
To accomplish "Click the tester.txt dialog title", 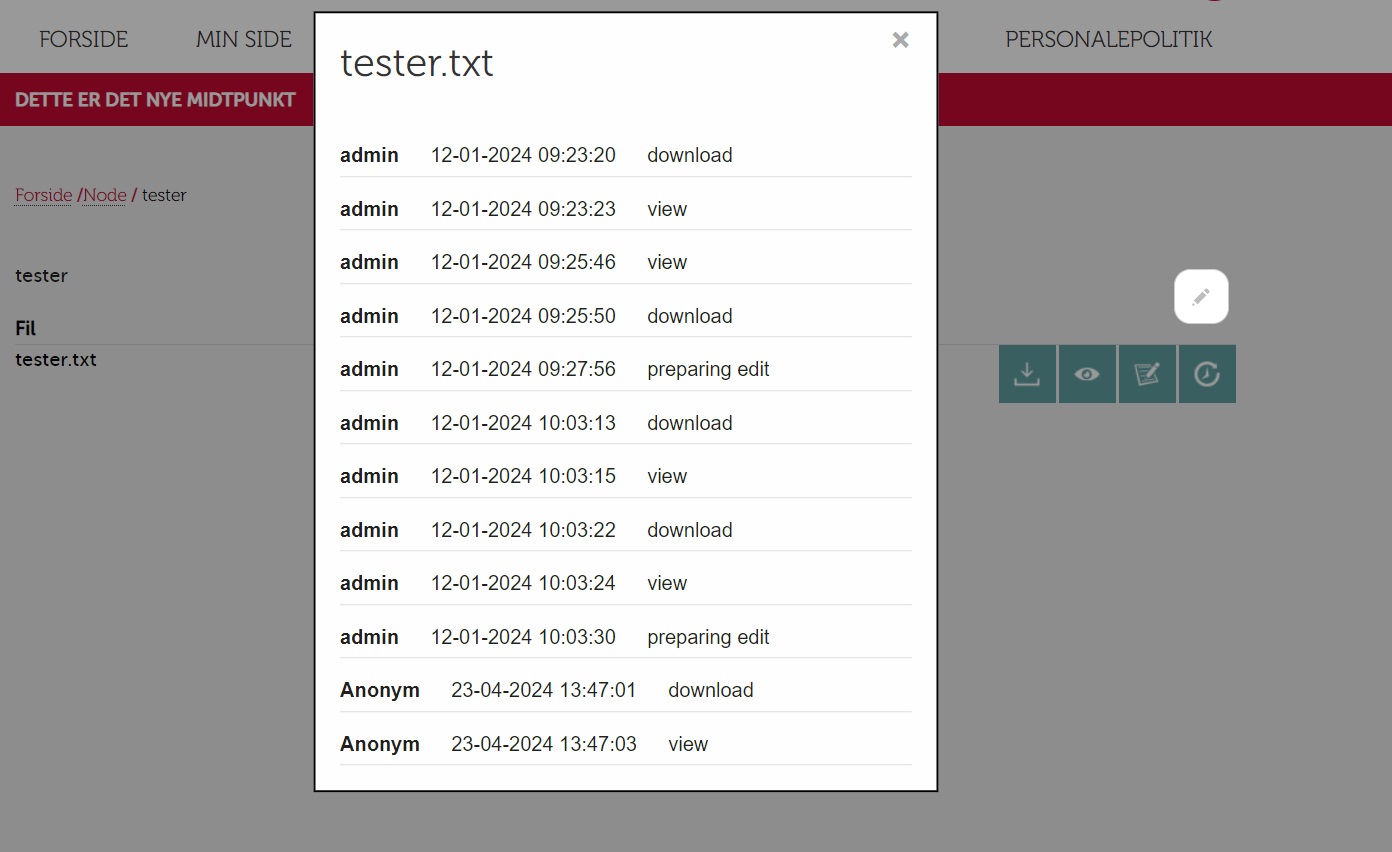I will [x=417, y=63].
